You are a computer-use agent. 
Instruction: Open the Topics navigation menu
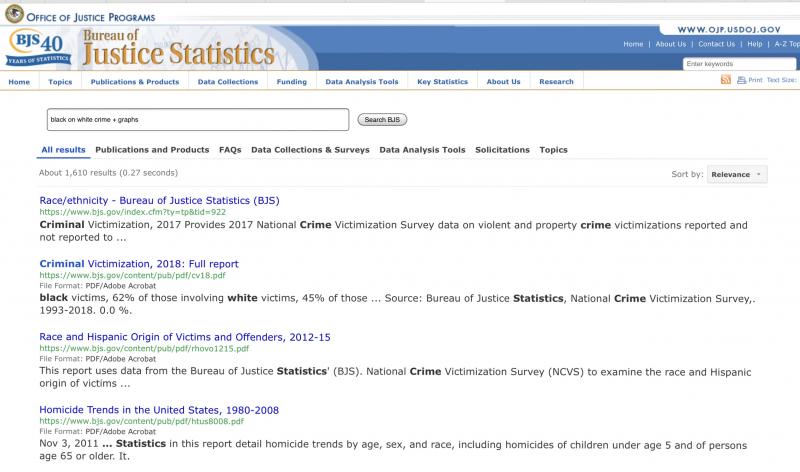(x=60, y=82)
